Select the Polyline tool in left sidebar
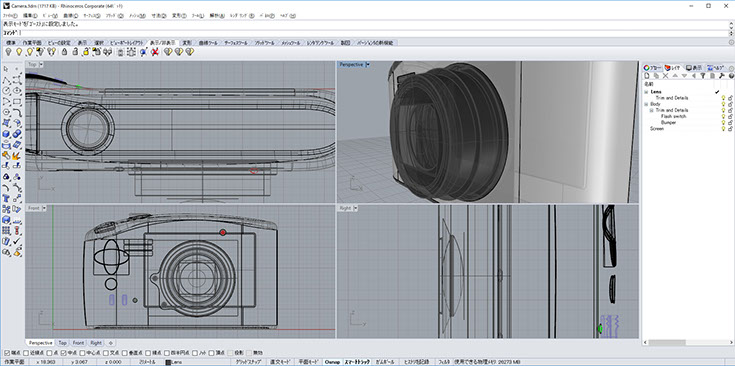 pyautogui.click(x=7, y=80)
